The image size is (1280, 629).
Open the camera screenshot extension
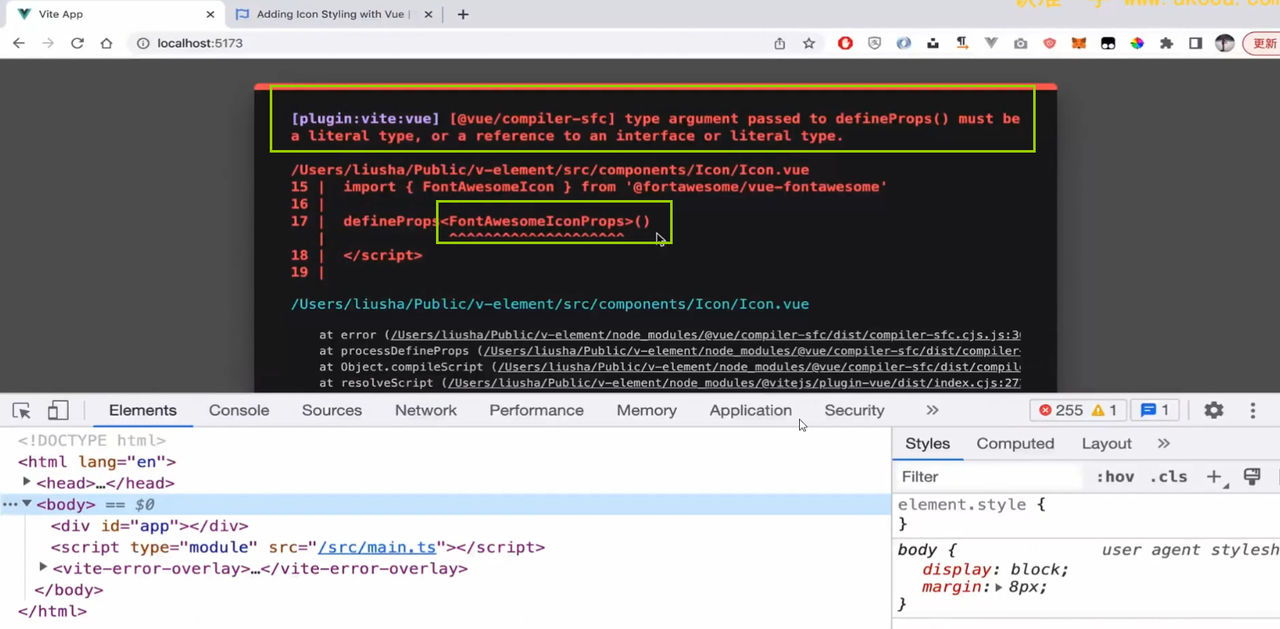pos(1020,43)
